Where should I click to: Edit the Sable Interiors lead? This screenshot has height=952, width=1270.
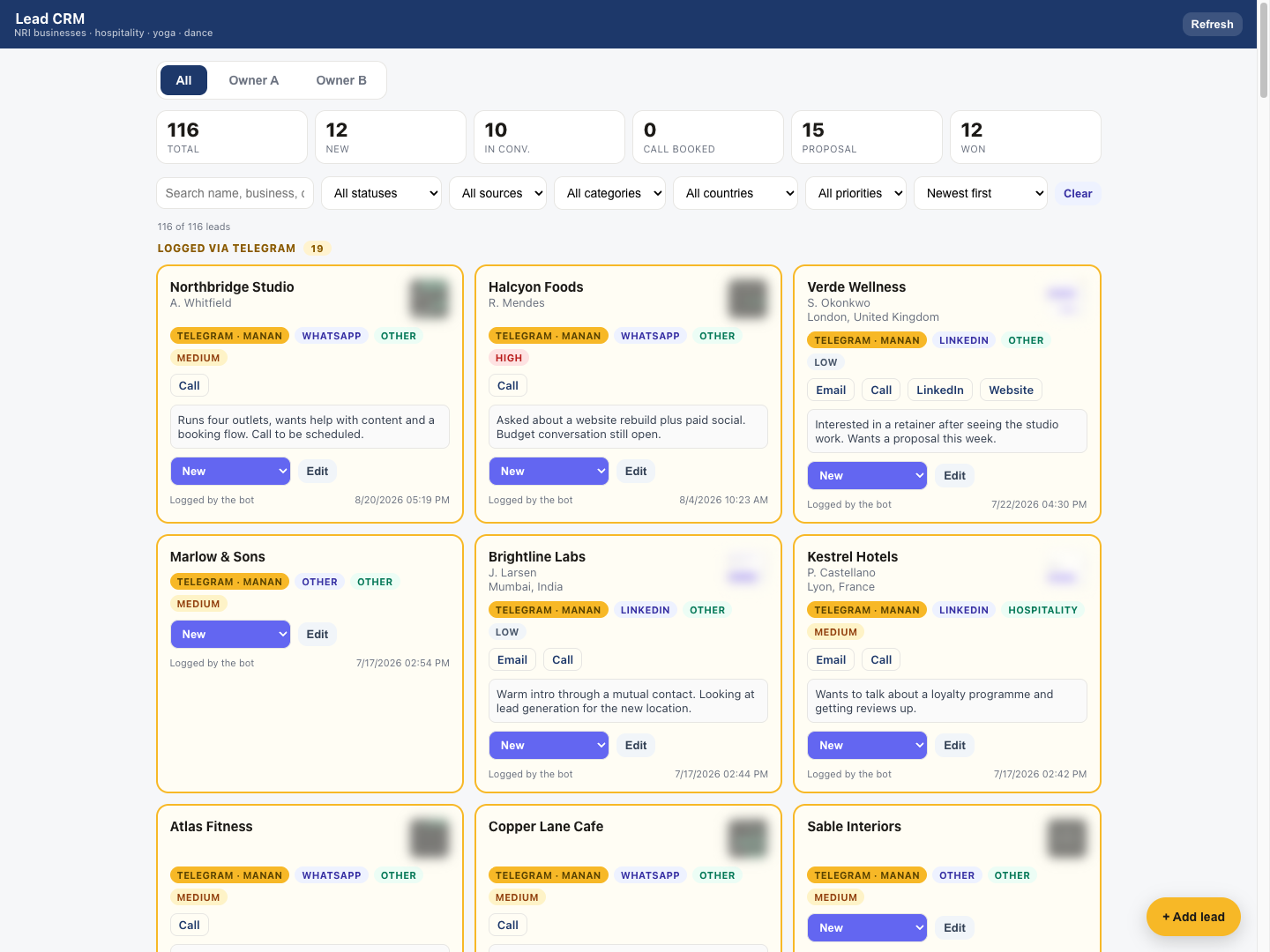point(954,928)
